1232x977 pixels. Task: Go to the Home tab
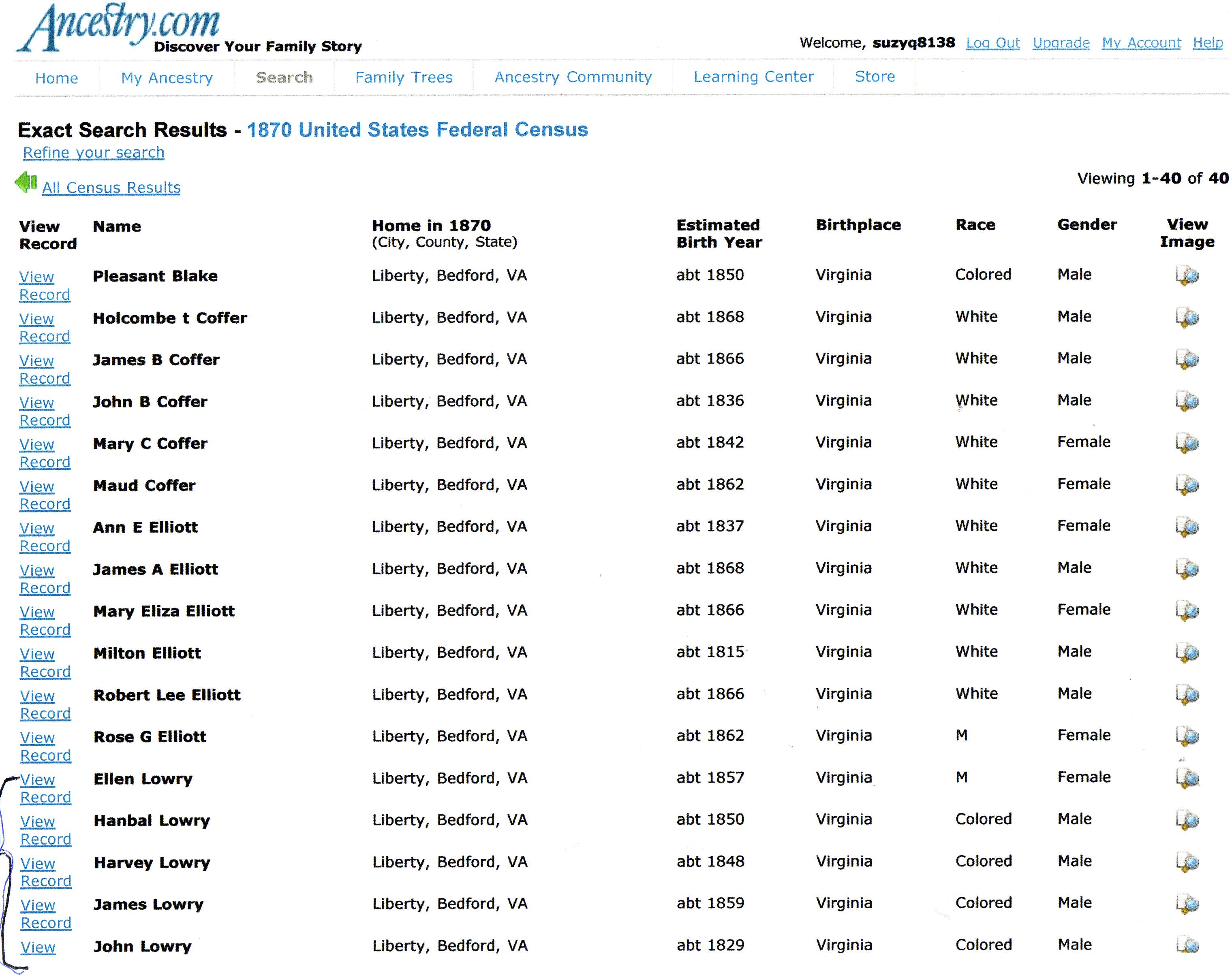point(57,78)
